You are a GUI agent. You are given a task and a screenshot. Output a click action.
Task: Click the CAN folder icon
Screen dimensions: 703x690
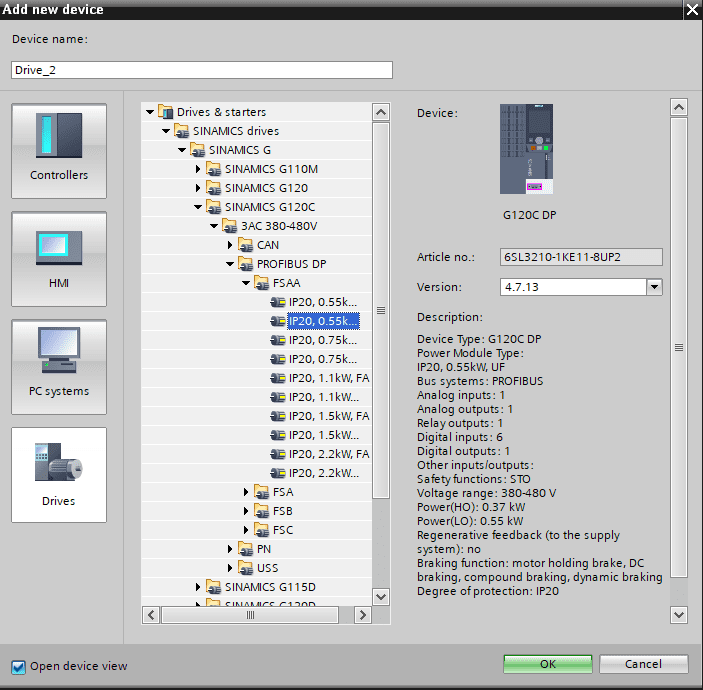pos(246,245)
